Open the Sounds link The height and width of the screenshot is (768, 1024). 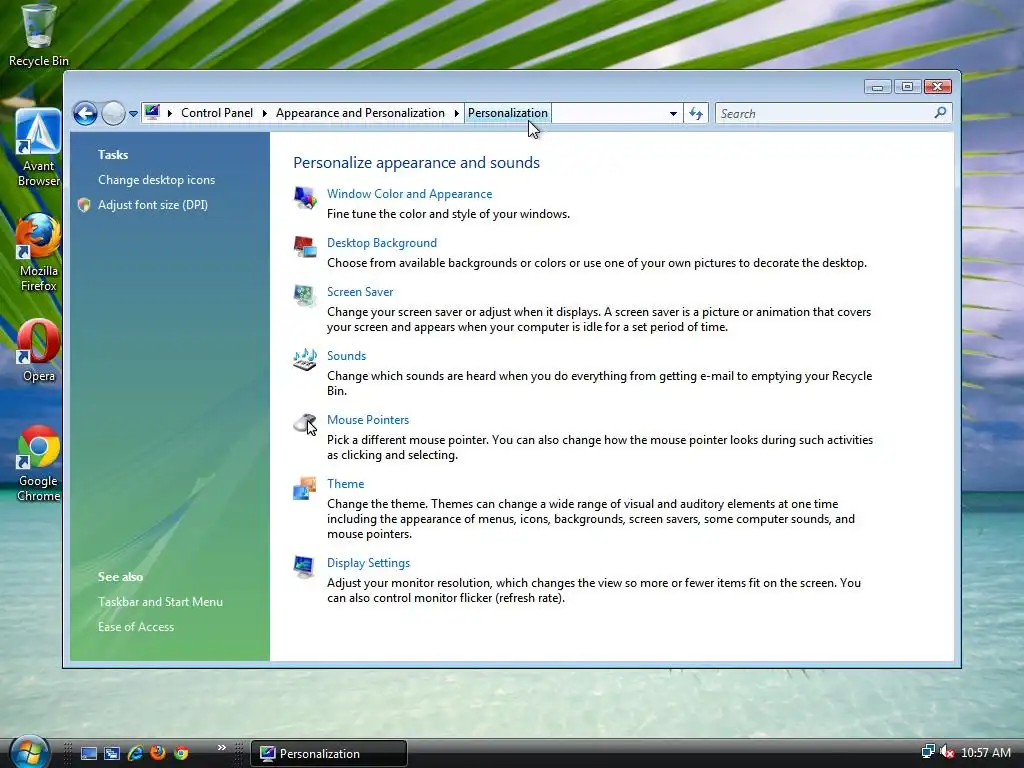click(x=346, y=356)
